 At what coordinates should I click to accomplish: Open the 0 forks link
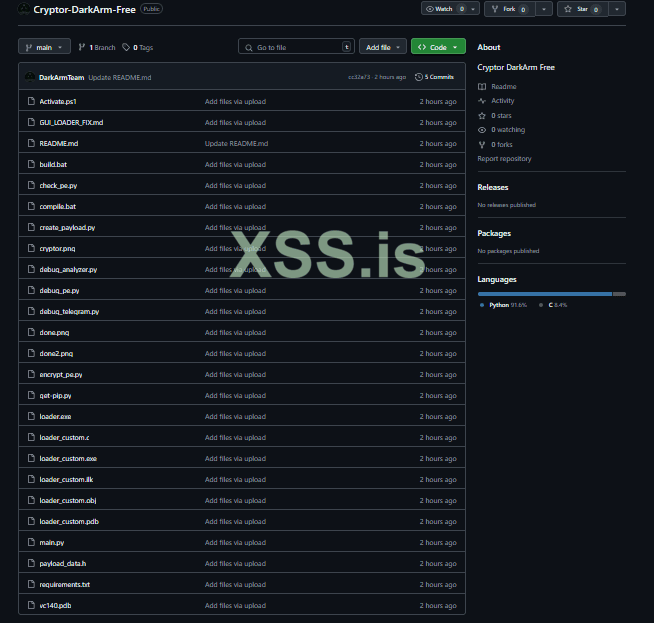coord(501,145)
